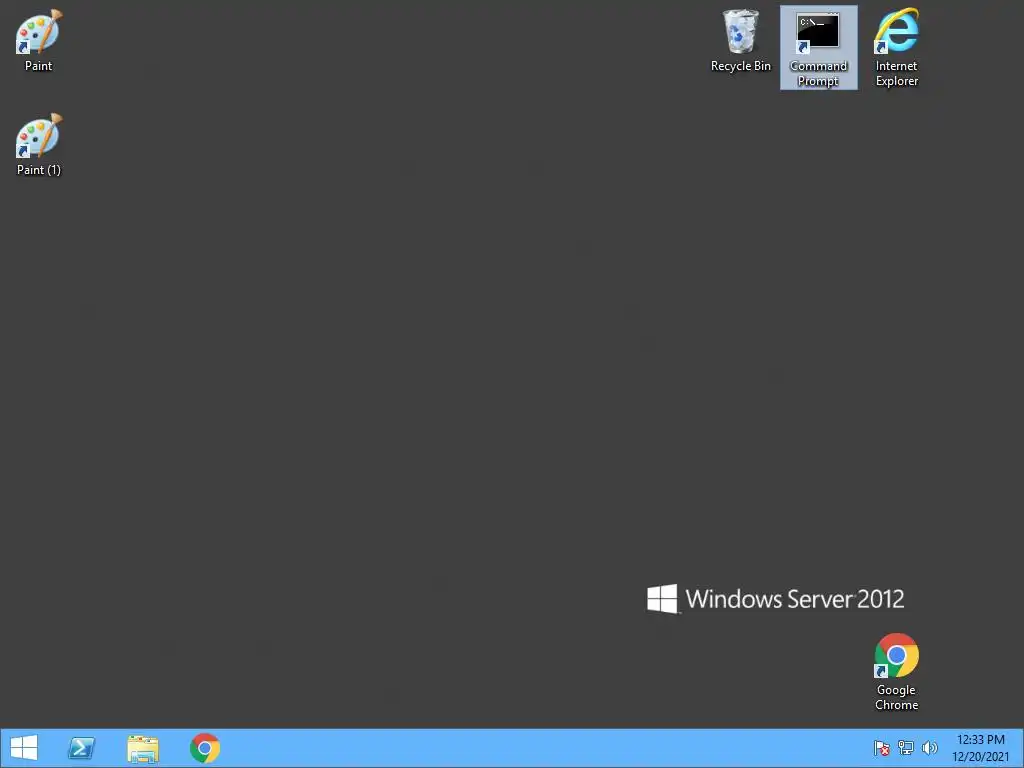This screenshot has width=1024, height=768.
Task: Select the Internet Explorer desktop shortcut
Action: pyautogui.click(x=897, y=48)
